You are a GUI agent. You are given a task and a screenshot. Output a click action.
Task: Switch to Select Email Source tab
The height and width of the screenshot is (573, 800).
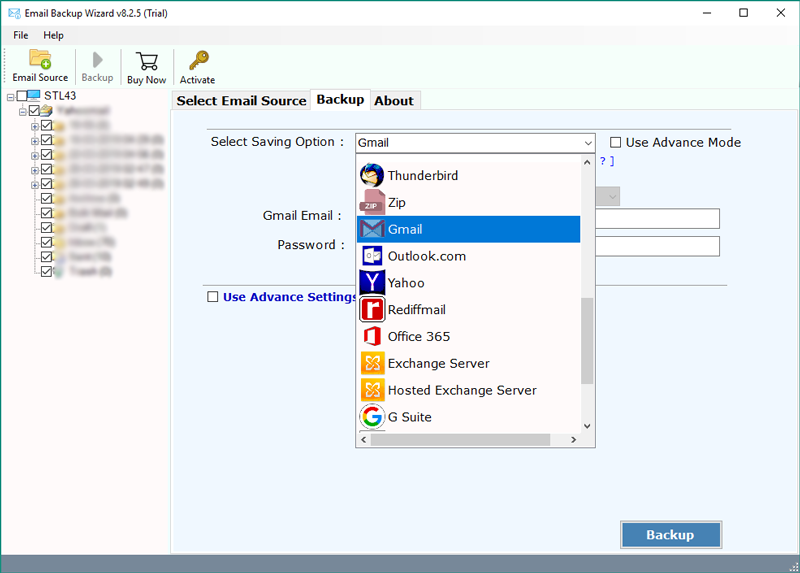(x=241, y=101)
